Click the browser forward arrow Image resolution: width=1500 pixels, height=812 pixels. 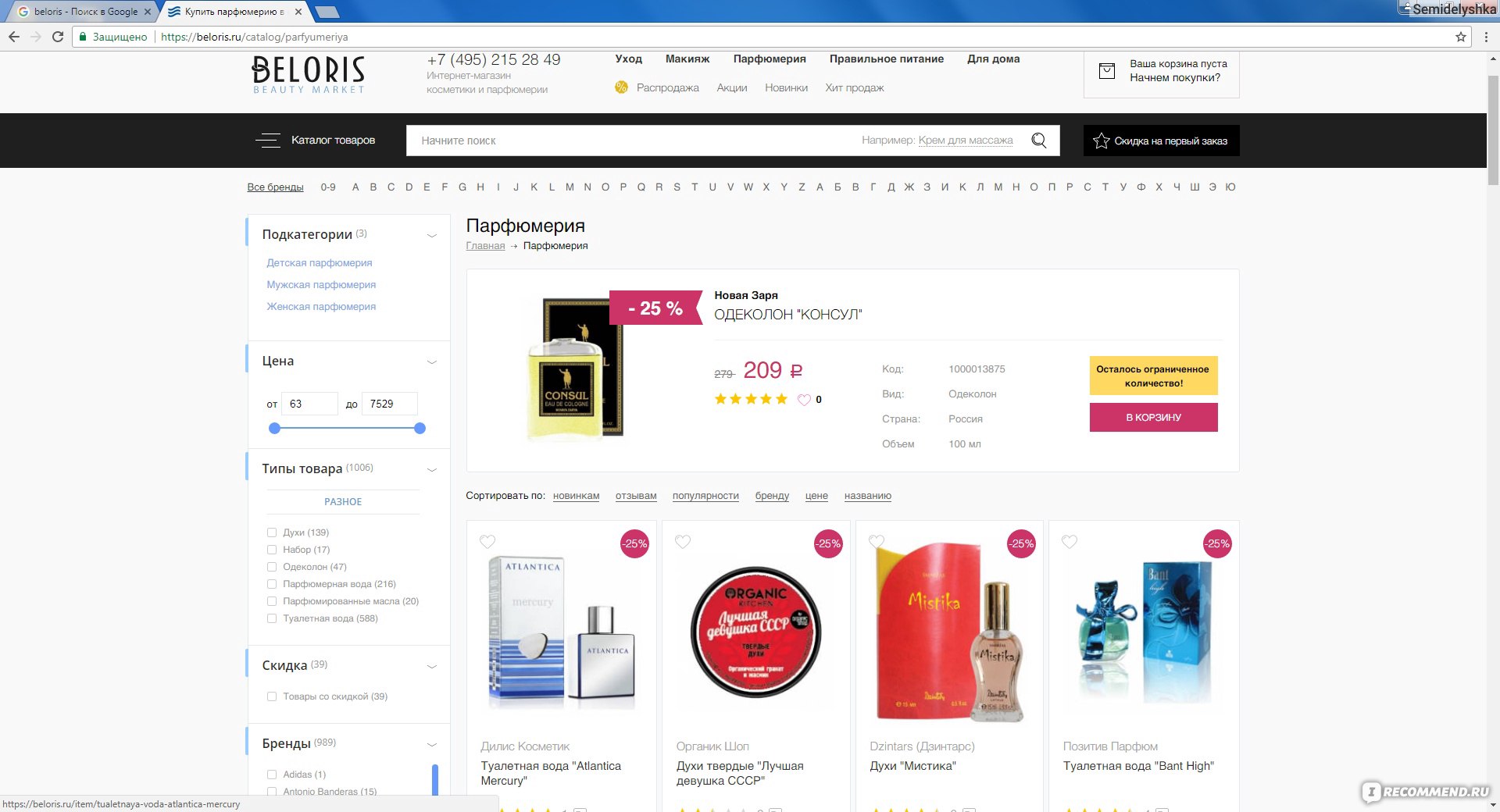click(x=35, y=37)
